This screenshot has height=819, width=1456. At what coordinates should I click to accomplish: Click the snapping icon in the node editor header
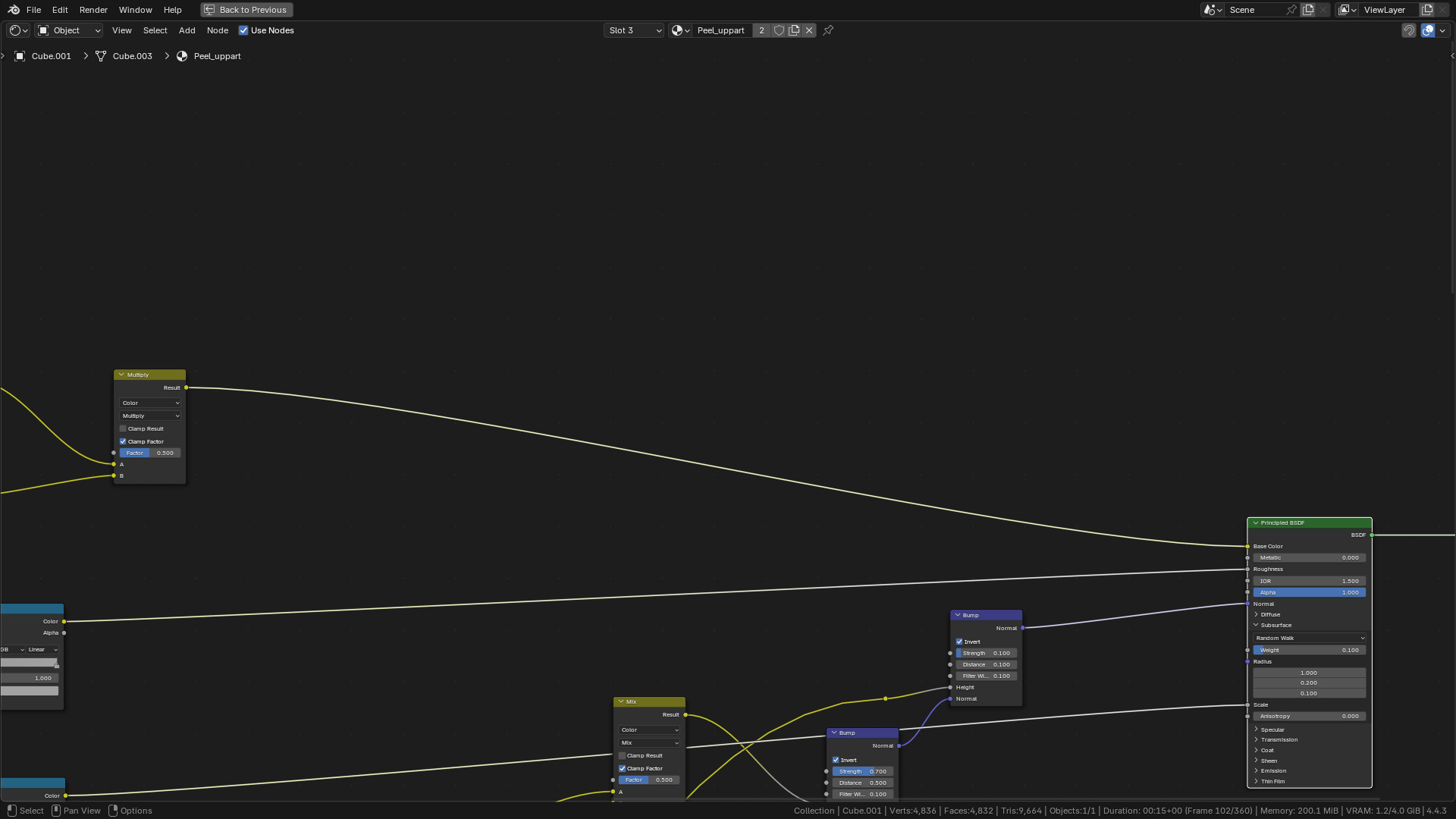tap(1408, 30)
